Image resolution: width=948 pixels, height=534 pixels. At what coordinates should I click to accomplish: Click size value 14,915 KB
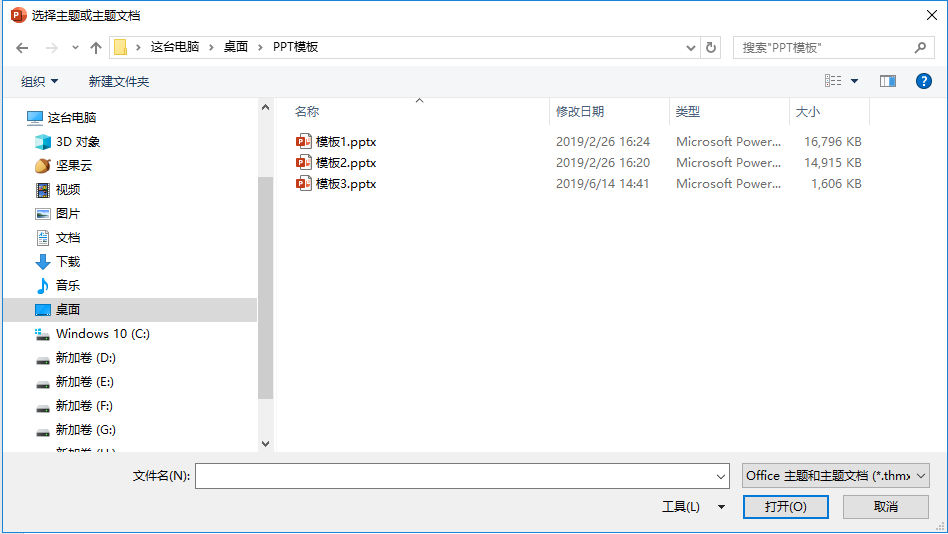[833, 163]
